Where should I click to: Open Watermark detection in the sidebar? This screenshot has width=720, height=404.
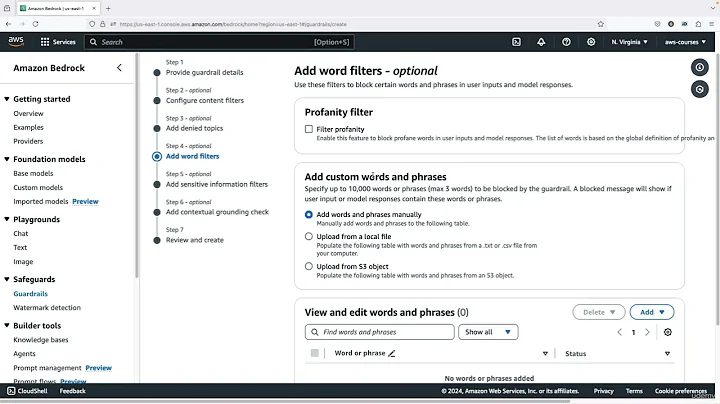coord(47,308)
